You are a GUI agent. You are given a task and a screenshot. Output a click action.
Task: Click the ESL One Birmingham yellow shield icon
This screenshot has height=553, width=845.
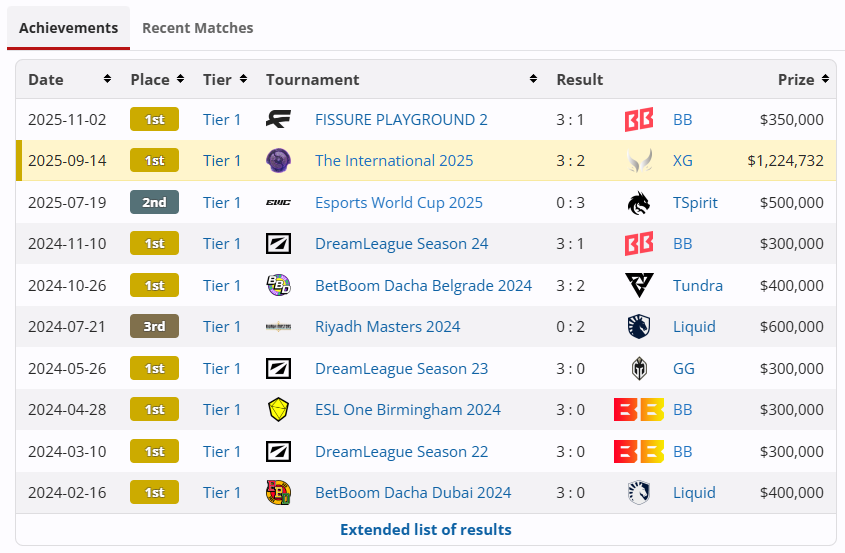(x=278, y=410)
